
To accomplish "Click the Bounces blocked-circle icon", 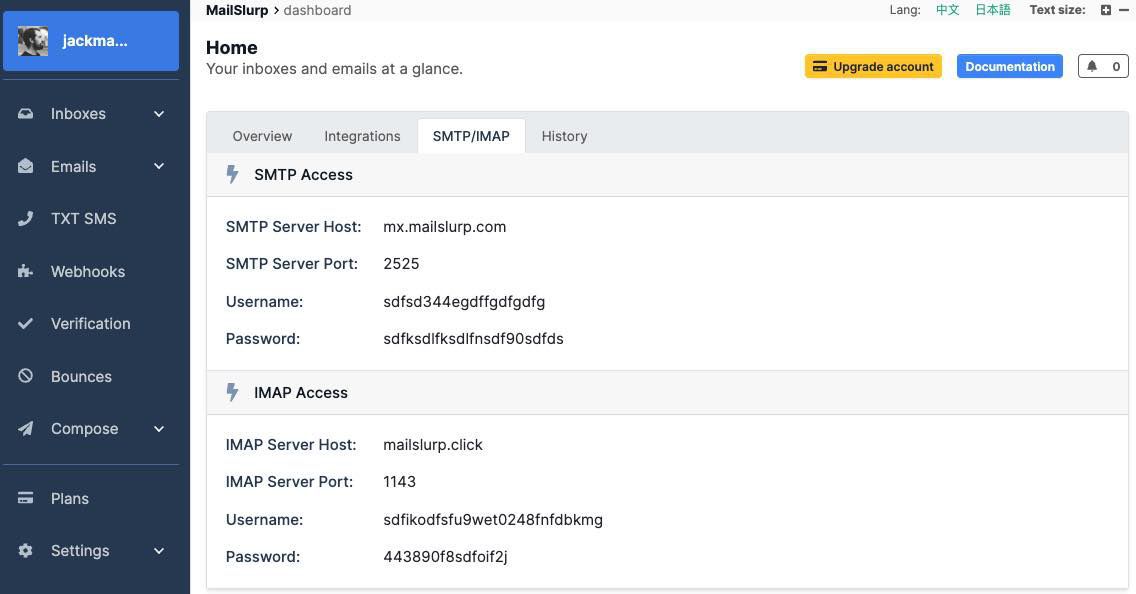I will point(26,377).
